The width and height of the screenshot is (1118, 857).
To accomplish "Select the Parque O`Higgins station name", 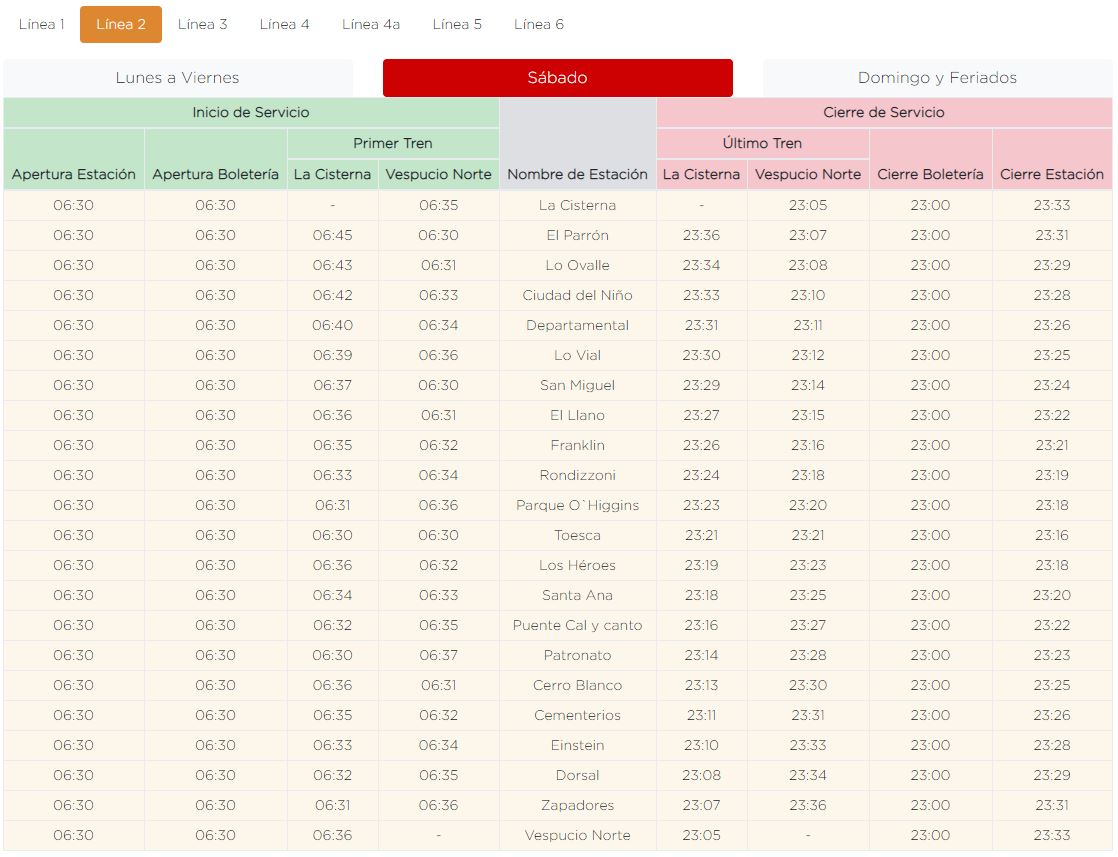I will (x=578, y=505).
